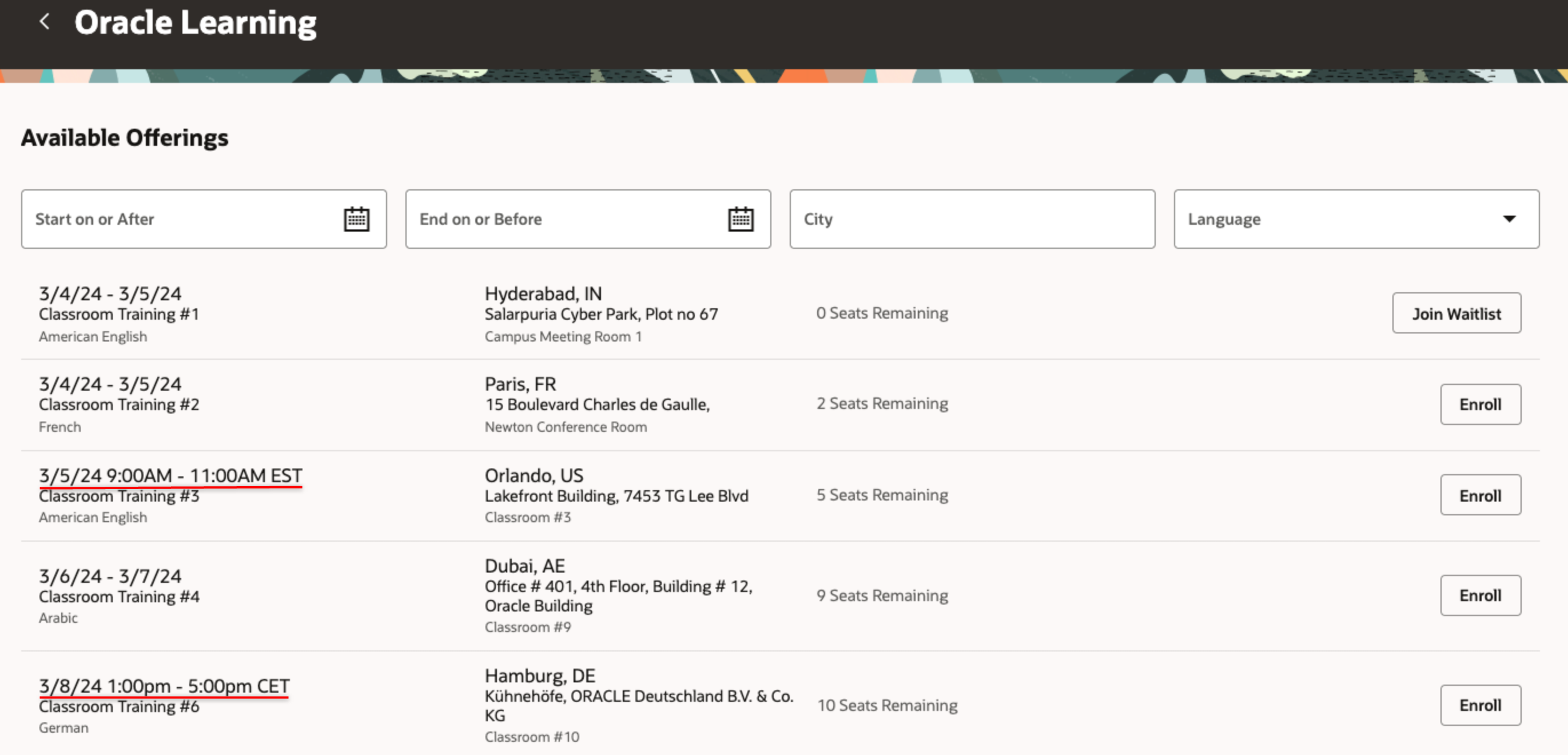Viewport: 1568px width, 755px height.
Task: Enroll in the Hamburg Classroom Training #6
Action: (x=1480, y=705)
